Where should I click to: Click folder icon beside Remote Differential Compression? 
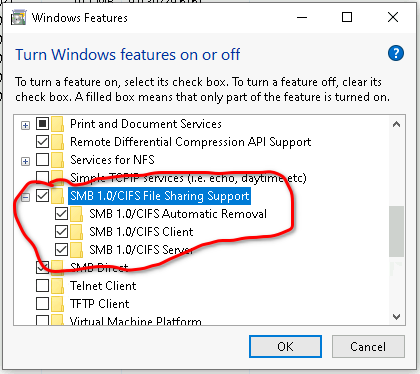tap(57, 142)
